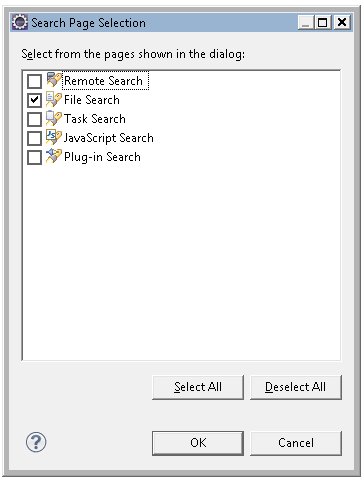Select the JavaScript Search list label
The width and height of the screenshot is (364, 480).
[x=109, y=138]
